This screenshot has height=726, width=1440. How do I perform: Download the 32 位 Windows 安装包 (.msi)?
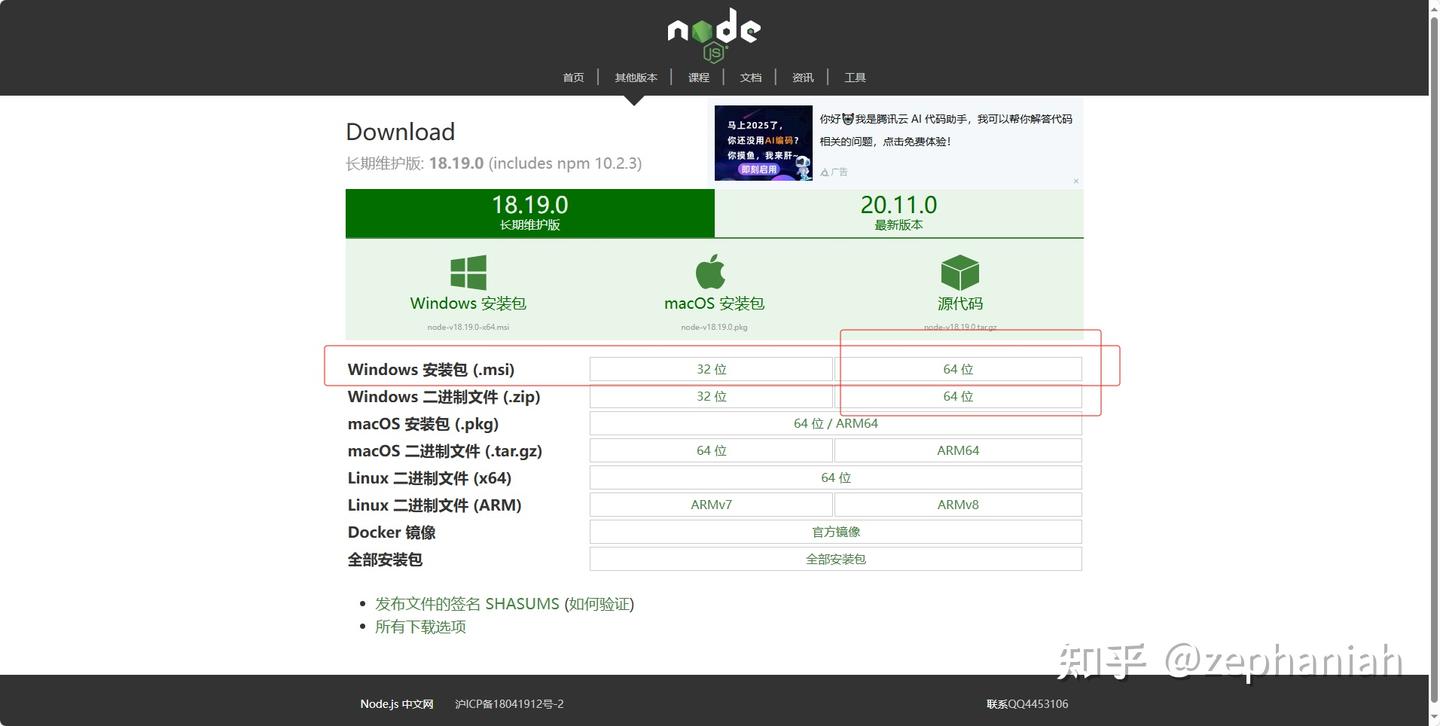click(711, 368)
